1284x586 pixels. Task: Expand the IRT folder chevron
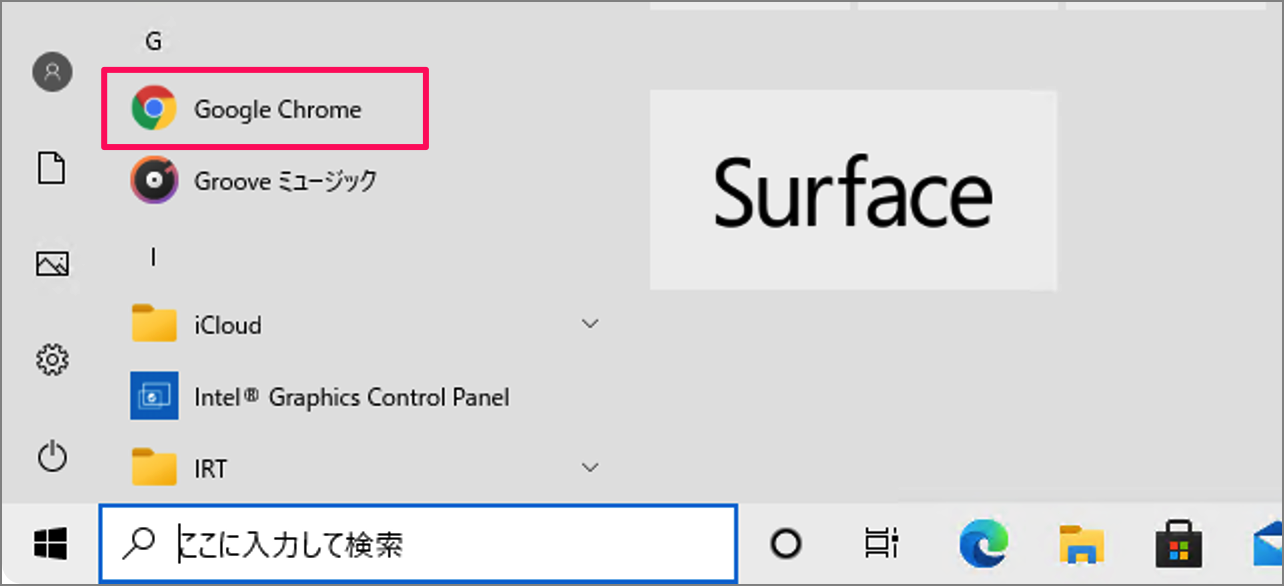coord(590,467)
